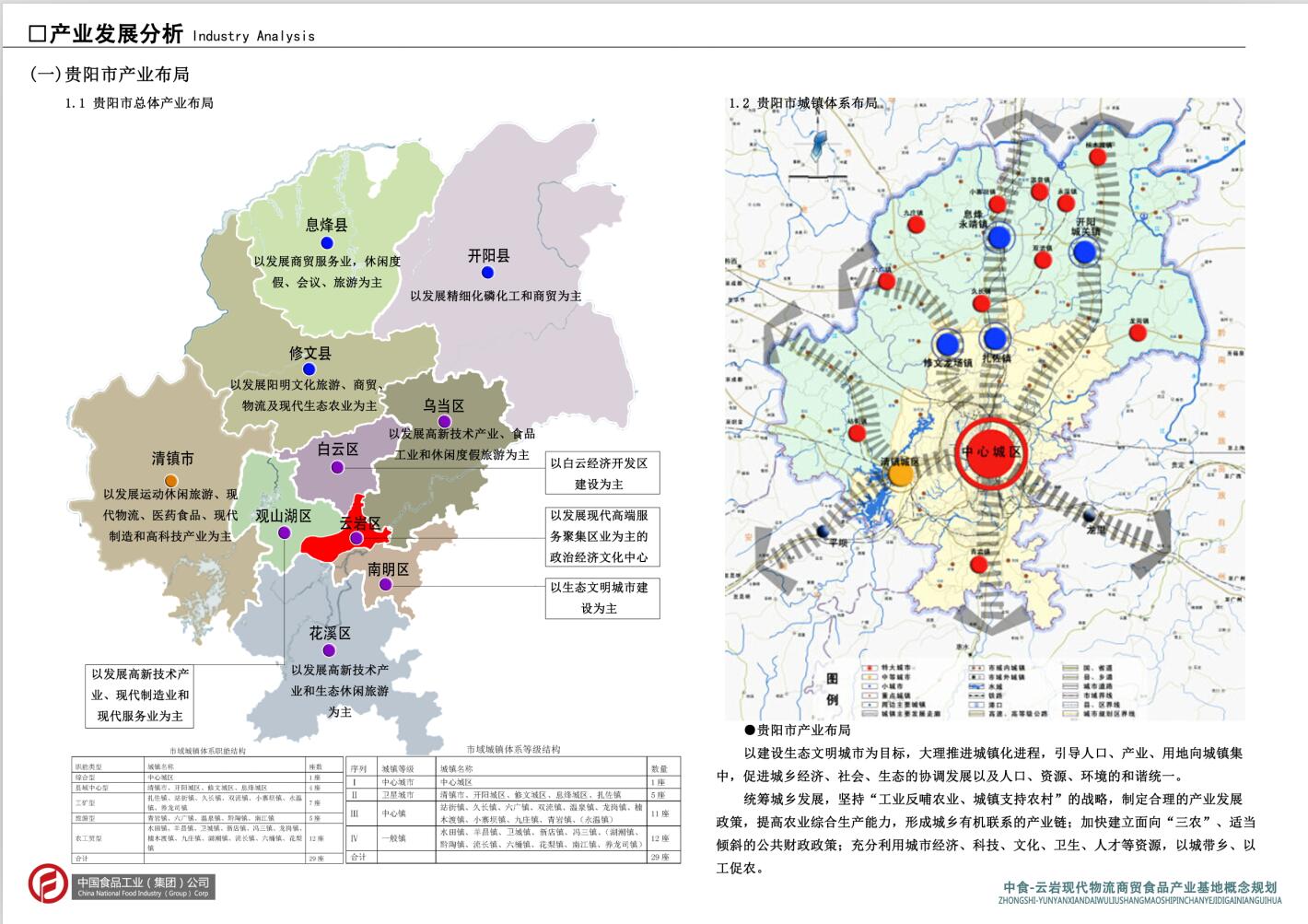Image resolution: width=1308 pixels, height=924 pixels.
Task: Click the 市域城镇体系等级结构 table title
Action: [x=513, y=749]
